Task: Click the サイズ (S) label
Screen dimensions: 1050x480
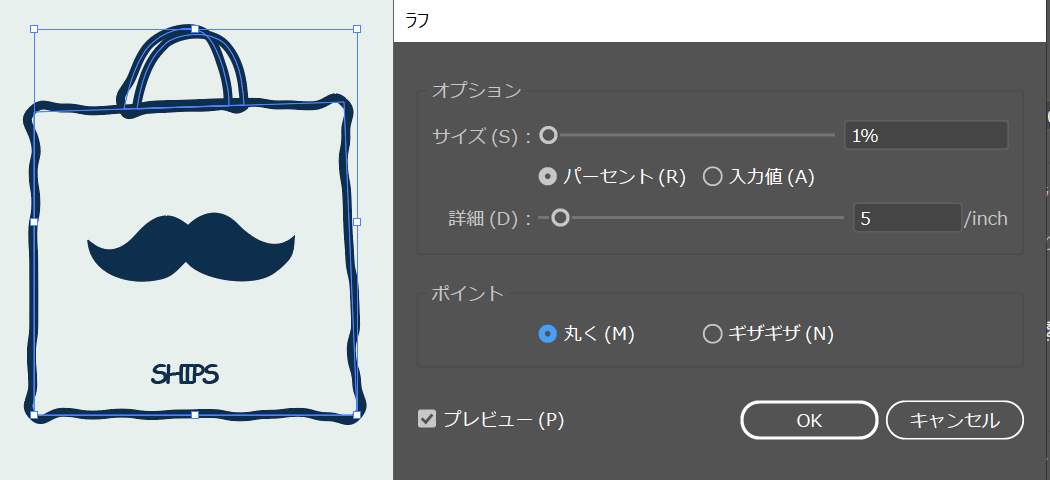Action: (481, 137)
